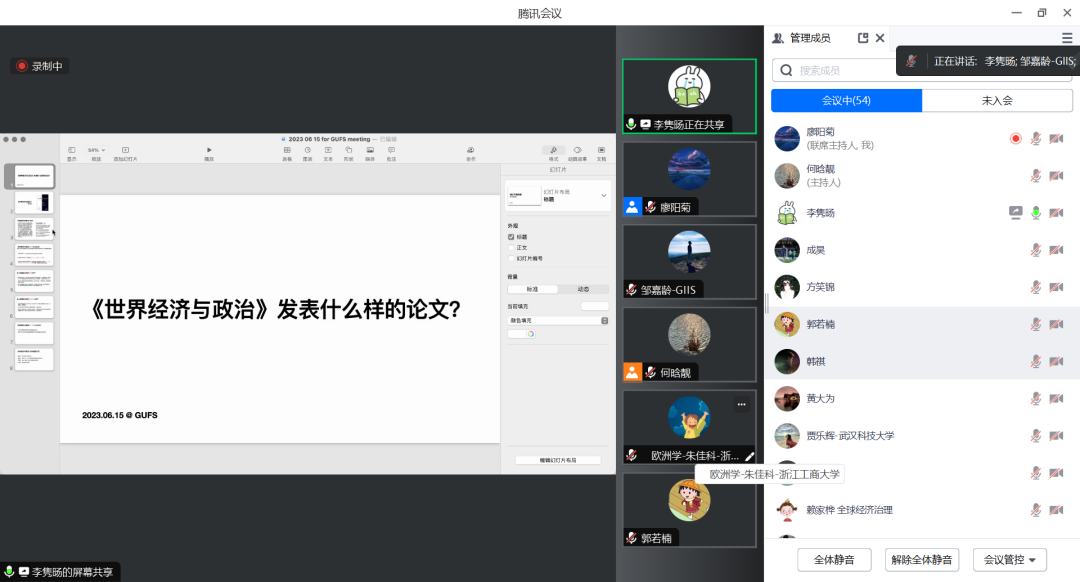Enable the 正文 checkbox in the slide panel
This screenshot has height=582, width=1080.
(x=511, y=247)
